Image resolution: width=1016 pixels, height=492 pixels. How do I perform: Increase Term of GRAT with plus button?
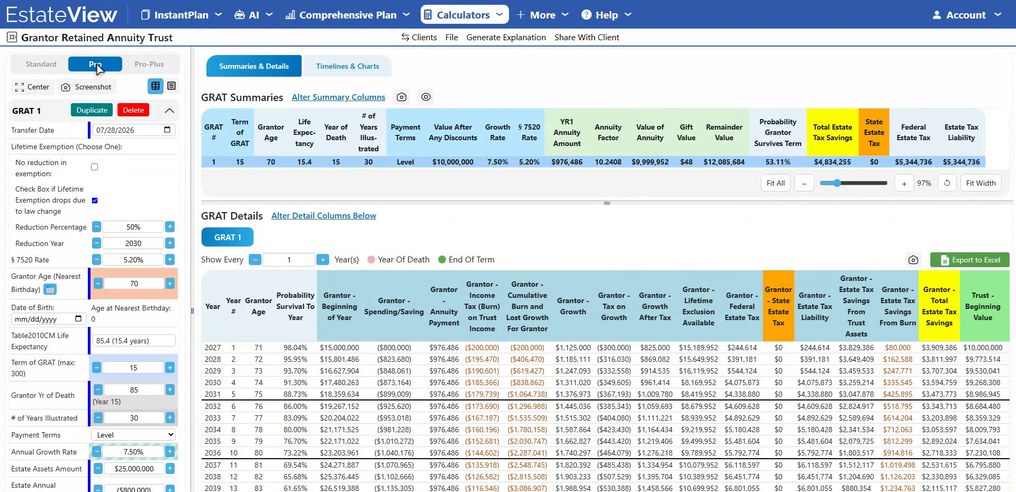[170, 368]
